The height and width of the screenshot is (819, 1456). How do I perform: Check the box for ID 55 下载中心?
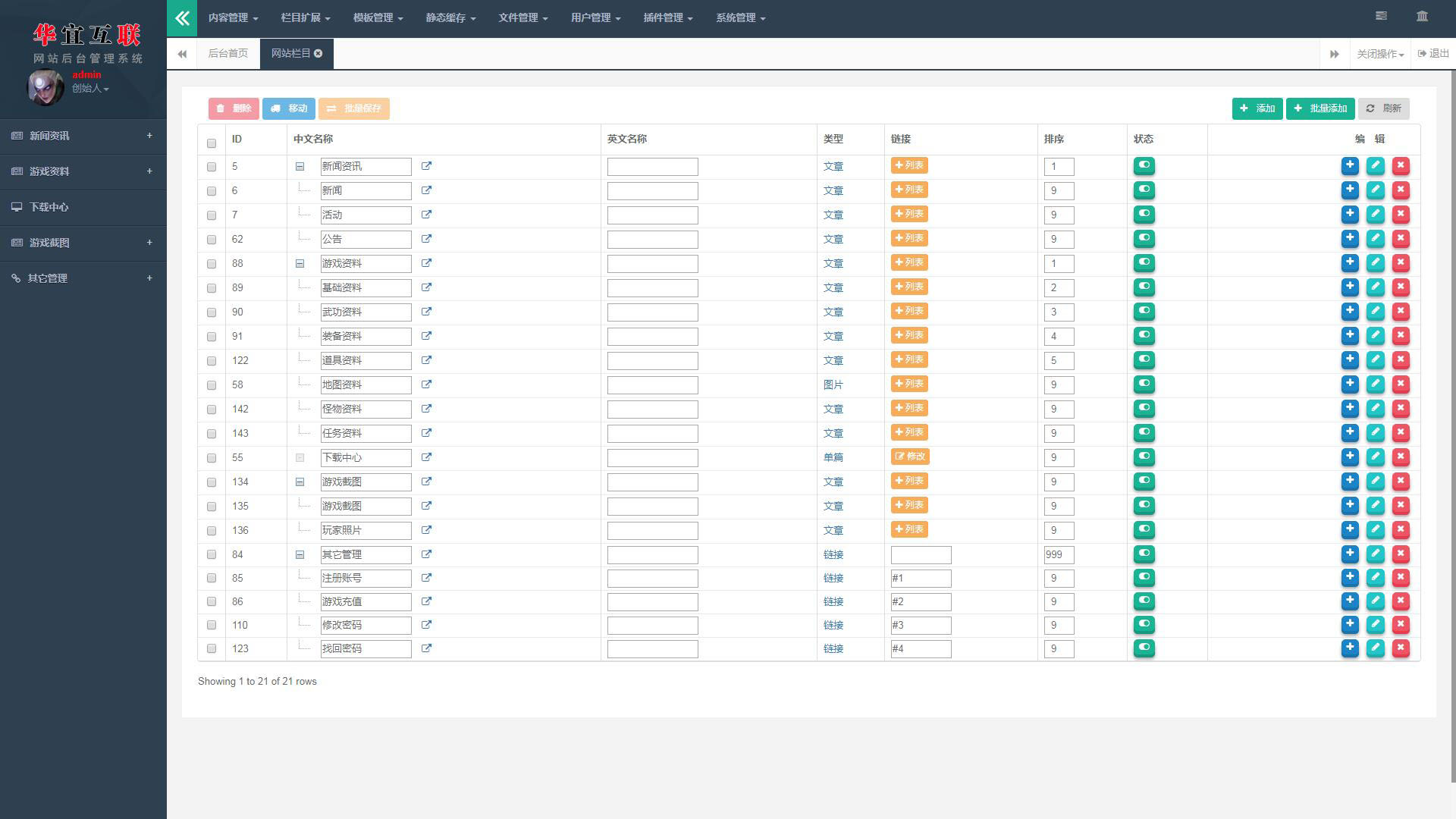(212, 458)
